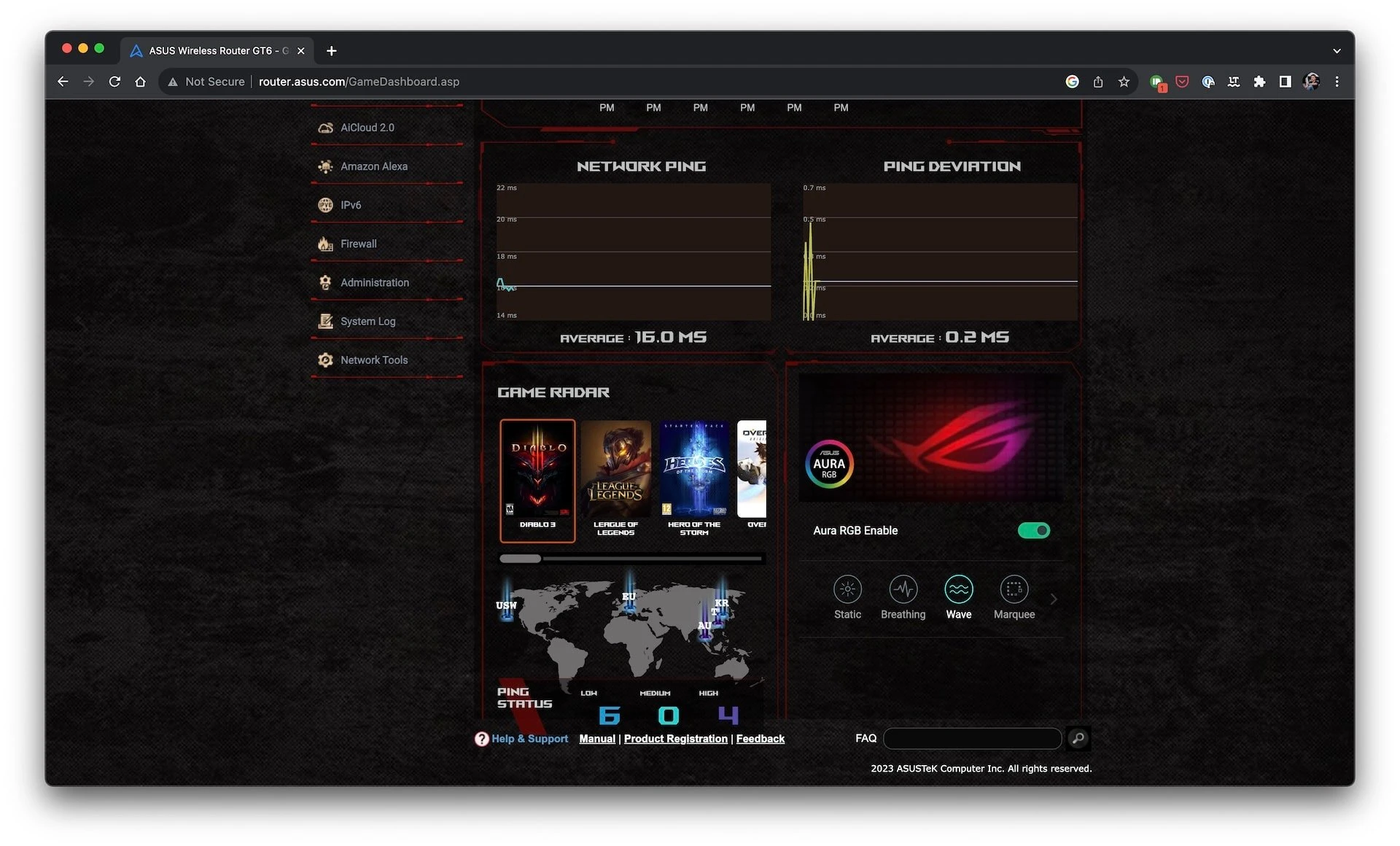Click the browser forward arrow
1400x846 pixels.
pyautogui.click(x=89, y=82)
